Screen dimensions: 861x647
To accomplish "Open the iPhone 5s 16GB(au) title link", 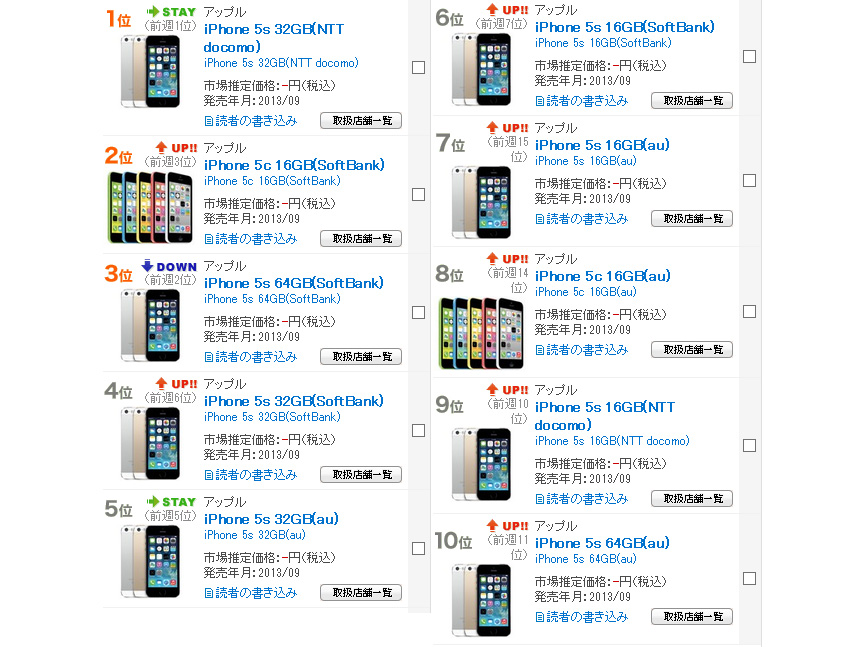I will pos(602,146).
